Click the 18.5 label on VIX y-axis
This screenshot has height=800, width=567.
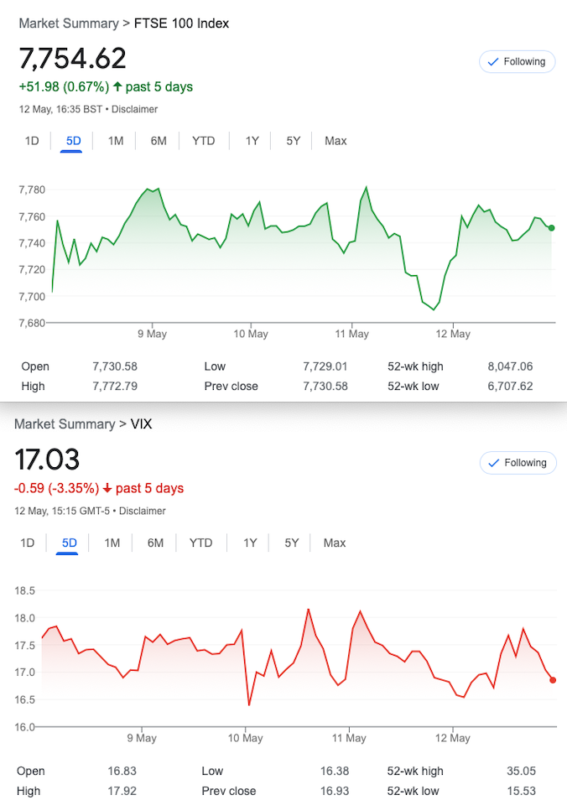[x=24, y=591]
